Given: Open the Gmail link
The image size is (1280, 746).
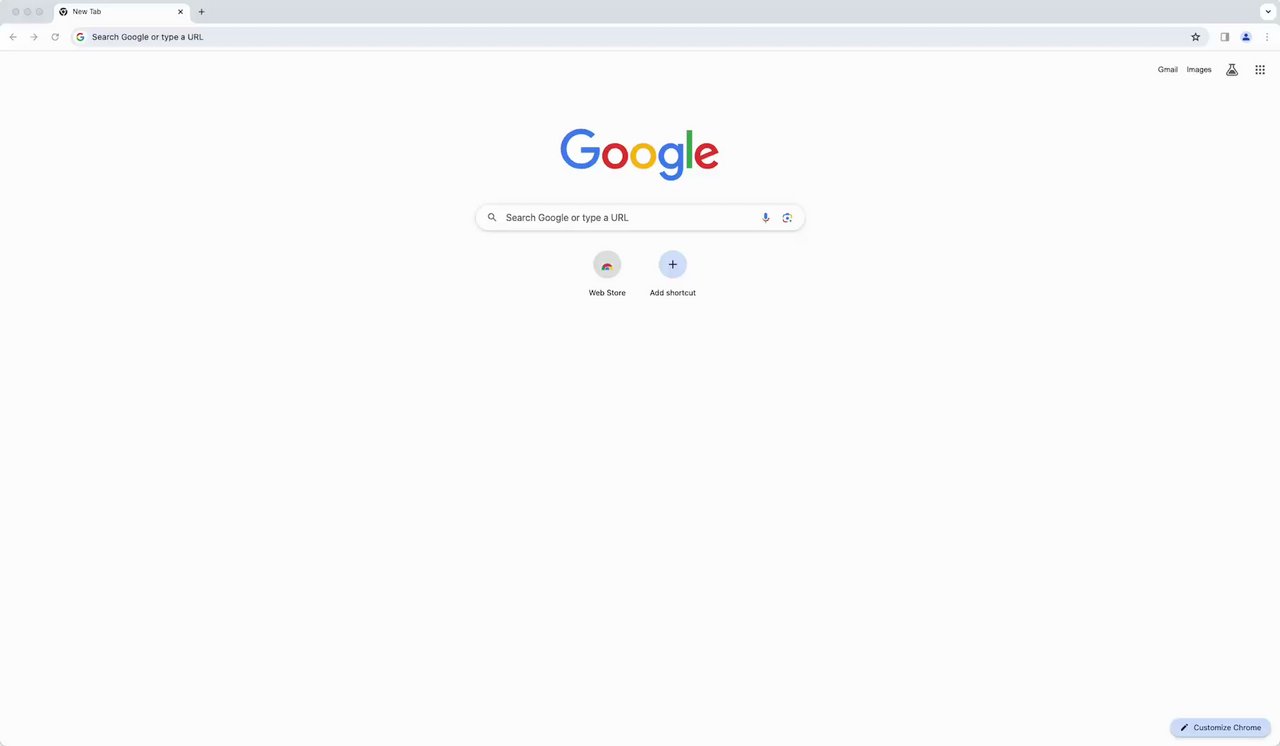Looking at the screenshot, I should pyautogui.click(x=1167, y=70).
